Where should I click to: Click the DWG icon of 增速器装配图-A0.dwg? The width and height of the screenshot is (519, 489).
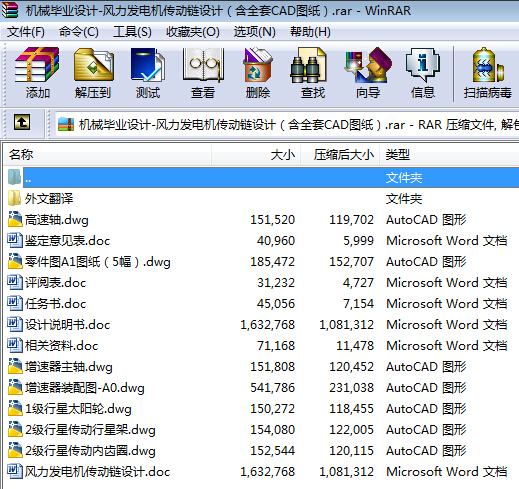[x=15, y=387]
